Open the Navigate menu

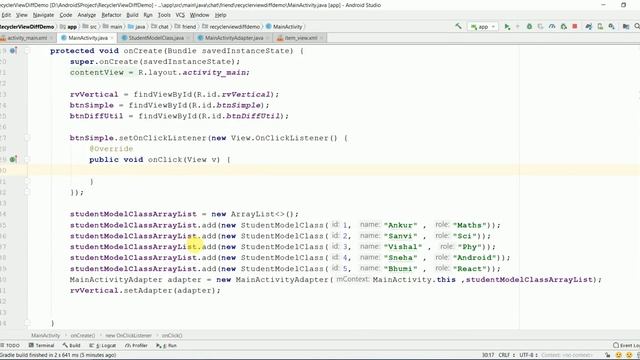43,15
